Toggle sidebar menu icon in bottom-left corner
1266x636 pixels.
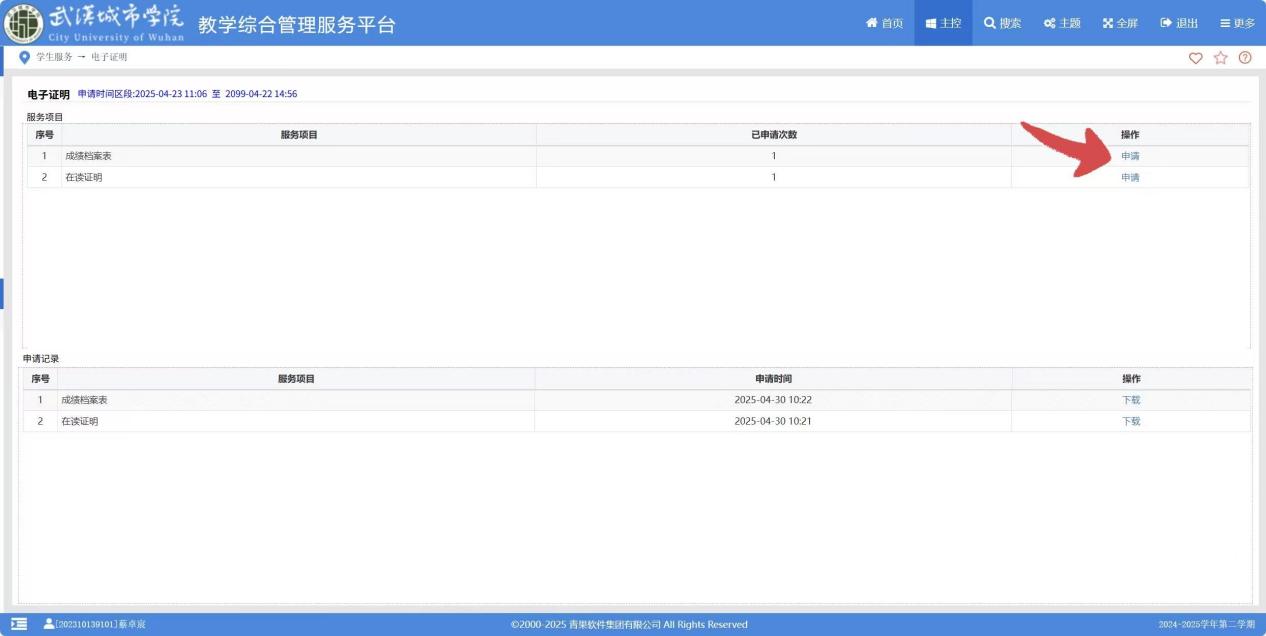pyautogui.click(x=19, y=624)
